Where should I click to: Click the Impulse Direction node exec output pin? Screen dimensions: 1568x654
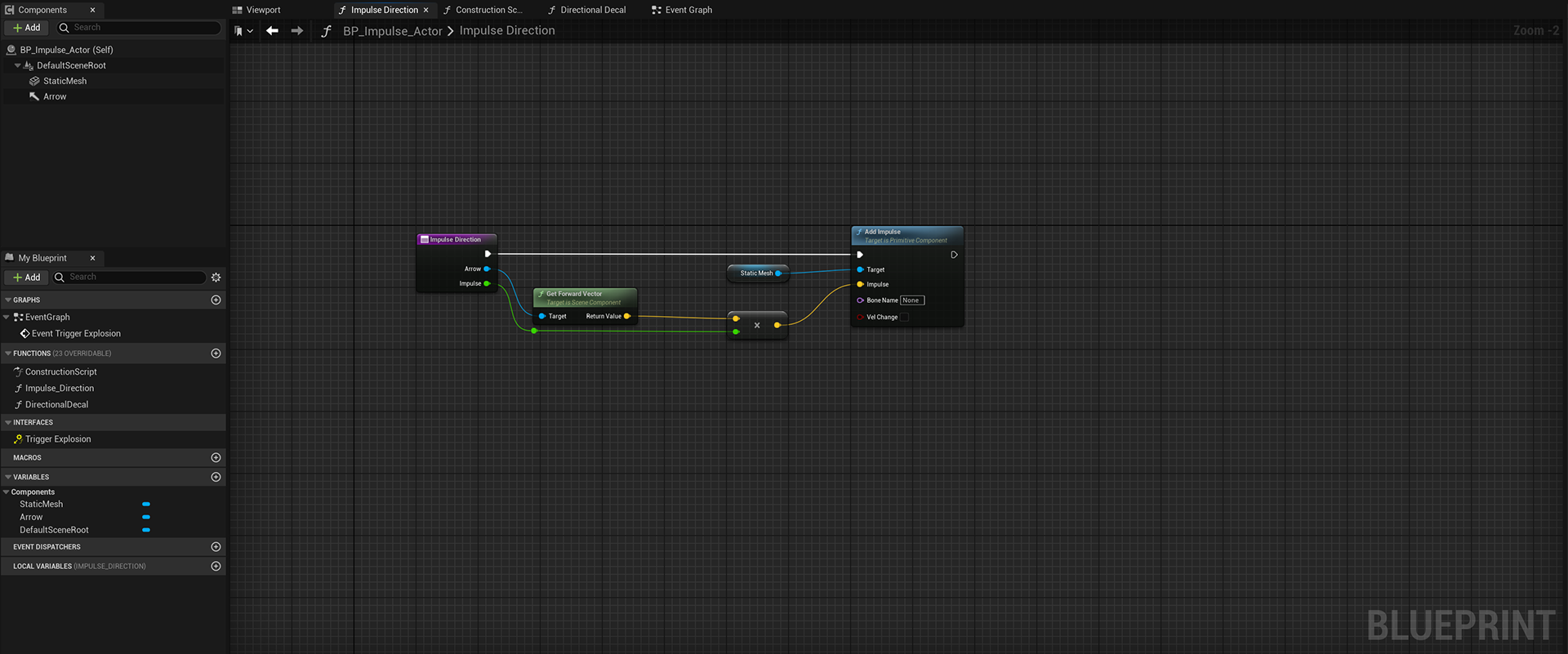(x=488, y=254)
